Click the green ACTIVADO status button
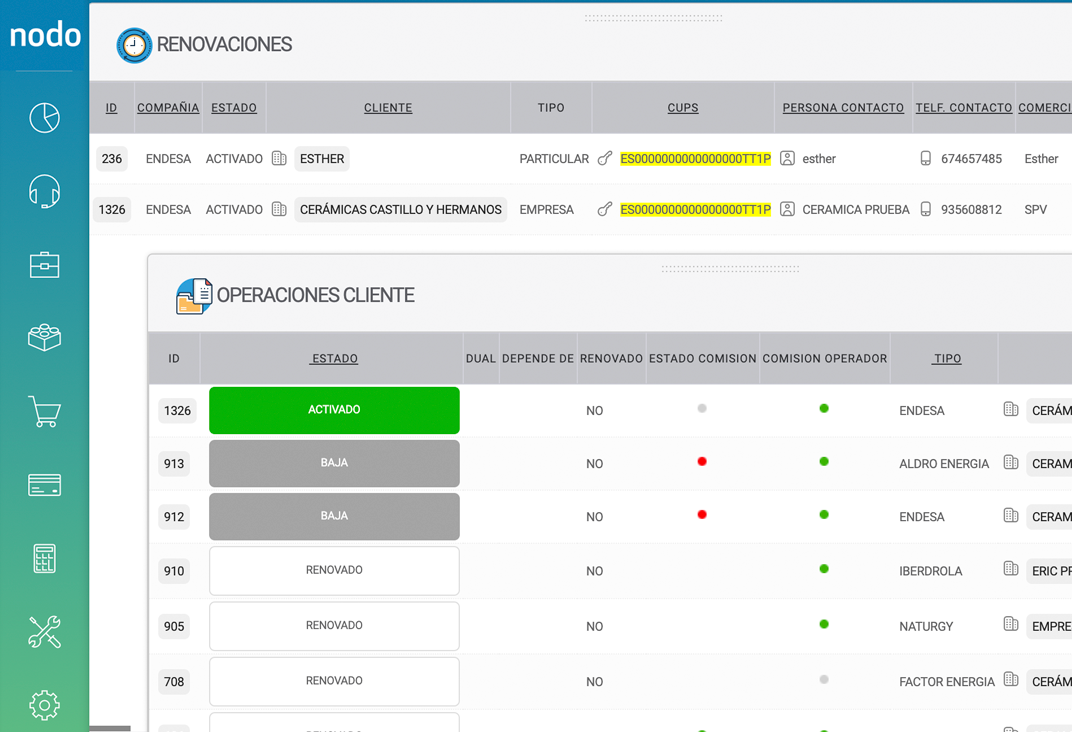The width and height of the screenshot is (1072, 732). [x=334, y=410]
